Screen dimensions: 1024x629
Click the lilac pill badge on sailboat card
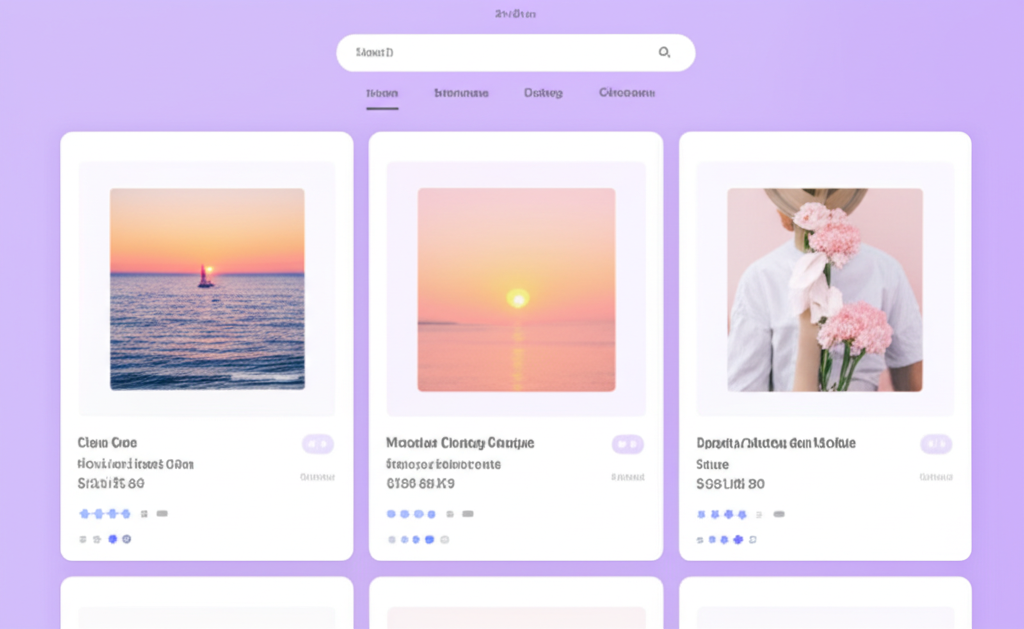coord(318,444)
